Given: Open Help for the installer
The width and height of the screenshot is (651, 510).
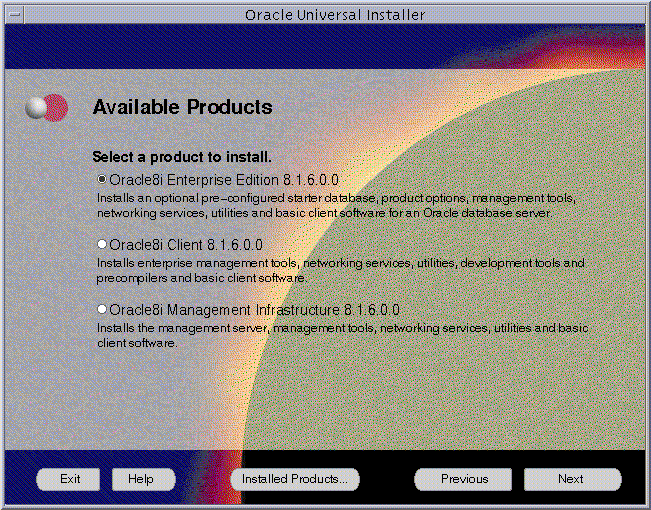Looking at the screenshot, I should [x=144, y=479].
